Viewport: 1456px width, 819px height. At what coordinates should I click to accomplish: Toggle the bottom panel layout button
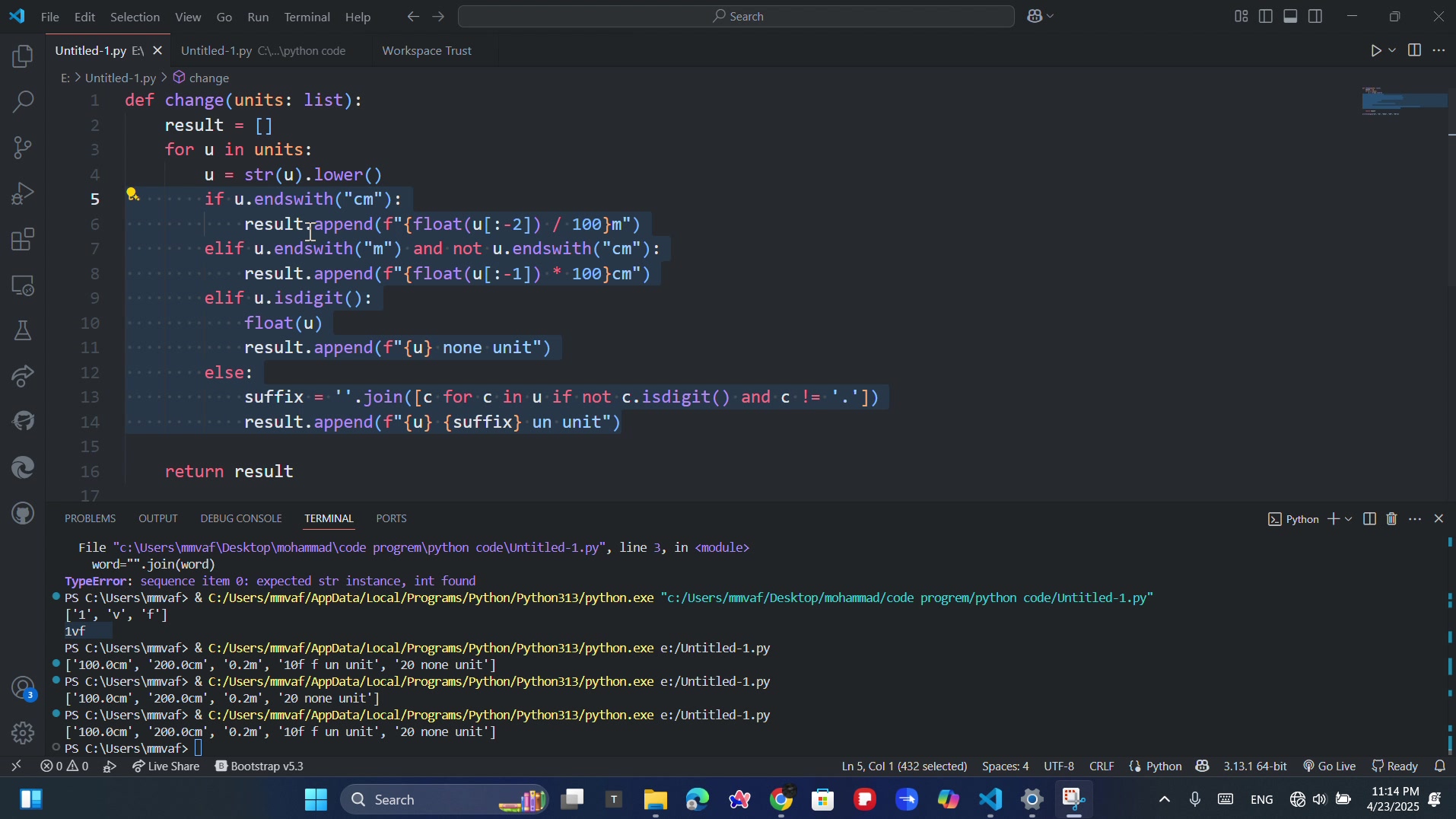point(1291,17)
